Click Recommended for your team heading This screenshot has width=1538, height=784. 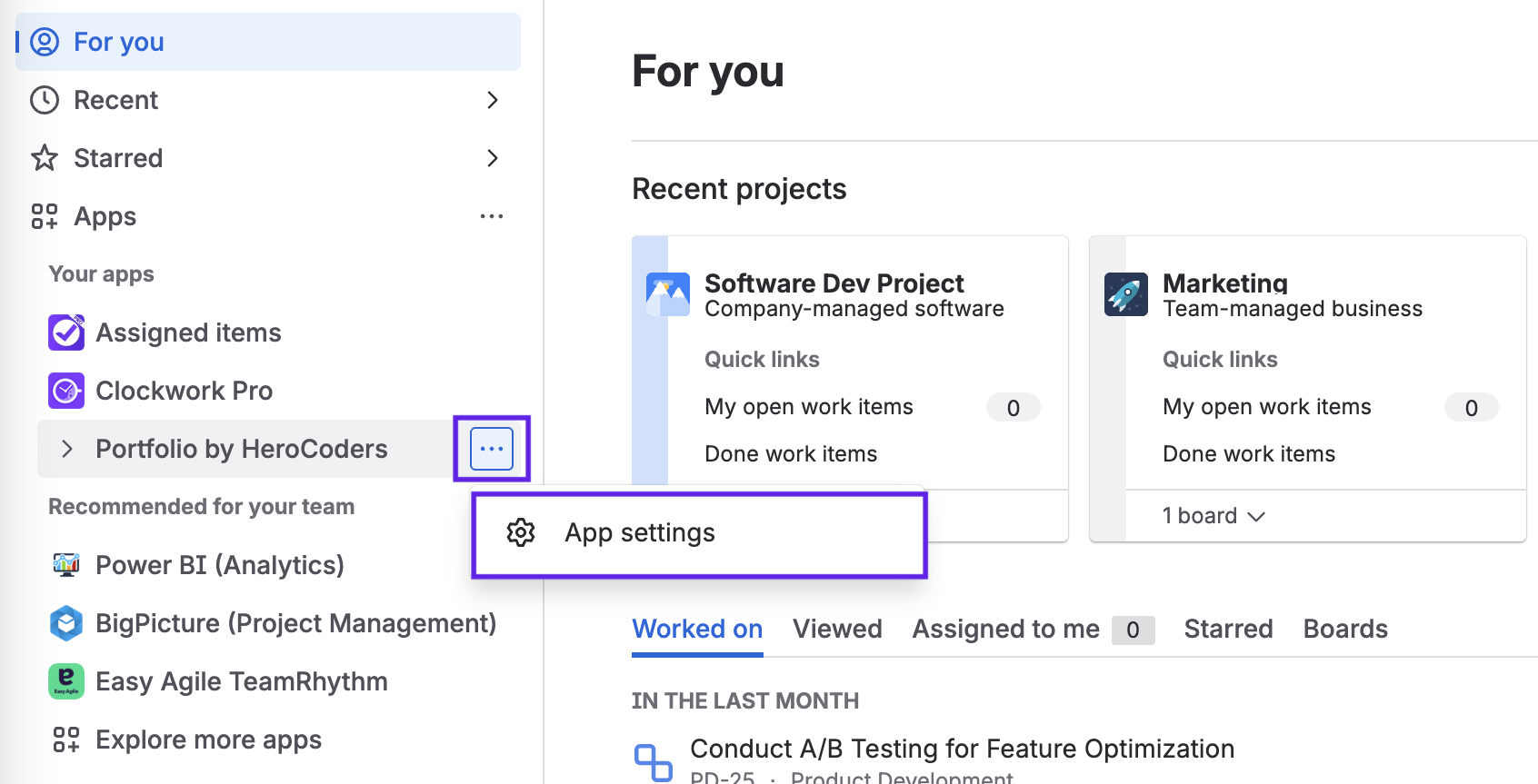point(201,507)
